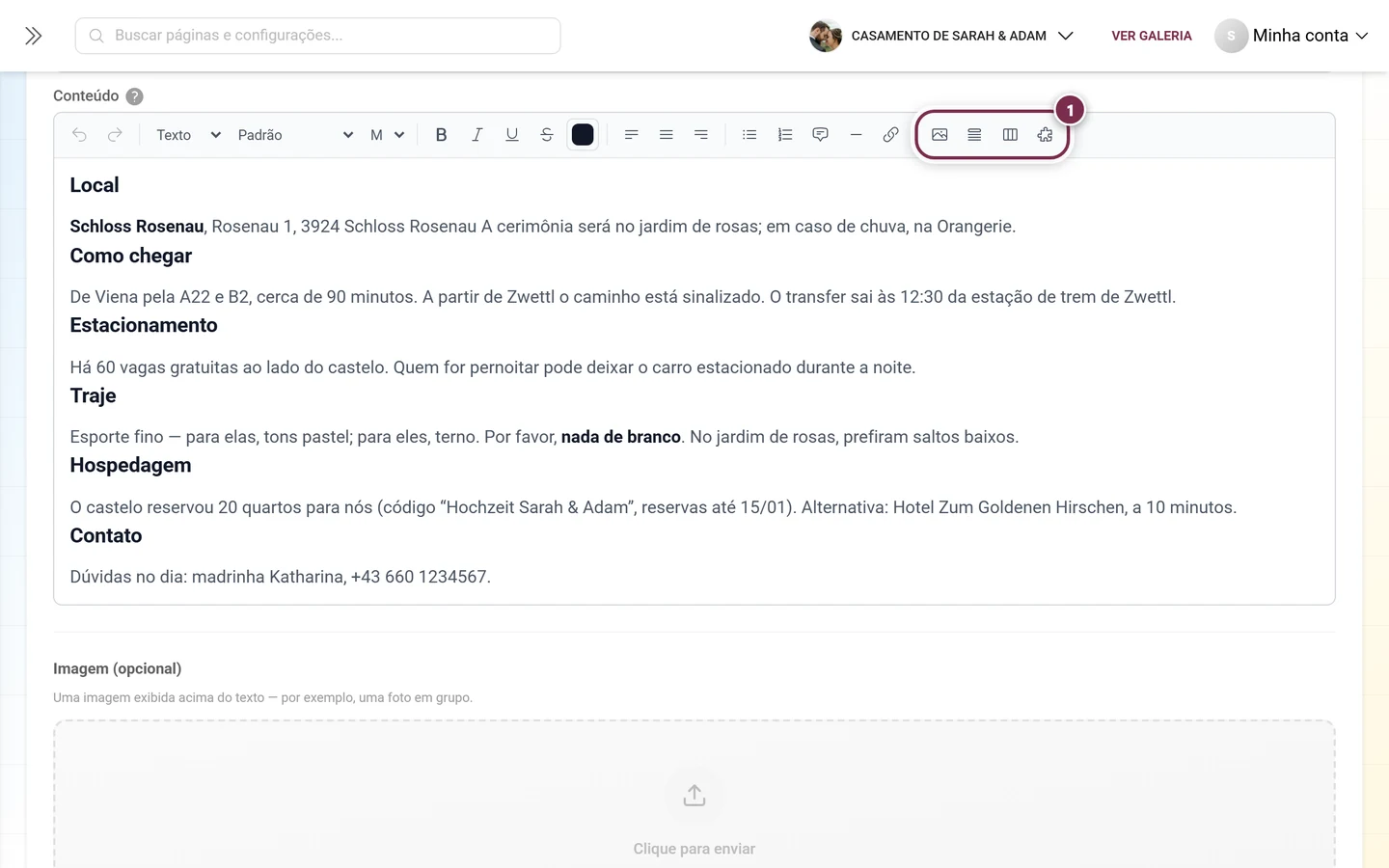Click the Hospedagem heading
The height and width of the screenshot is (868, 1389).
coord(130,465)
